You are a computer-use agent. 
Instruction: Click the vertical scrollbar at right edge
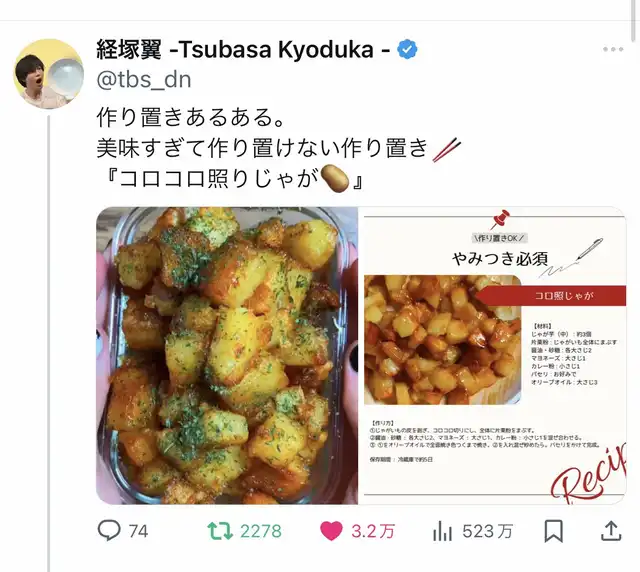click(x=633, y=20)
